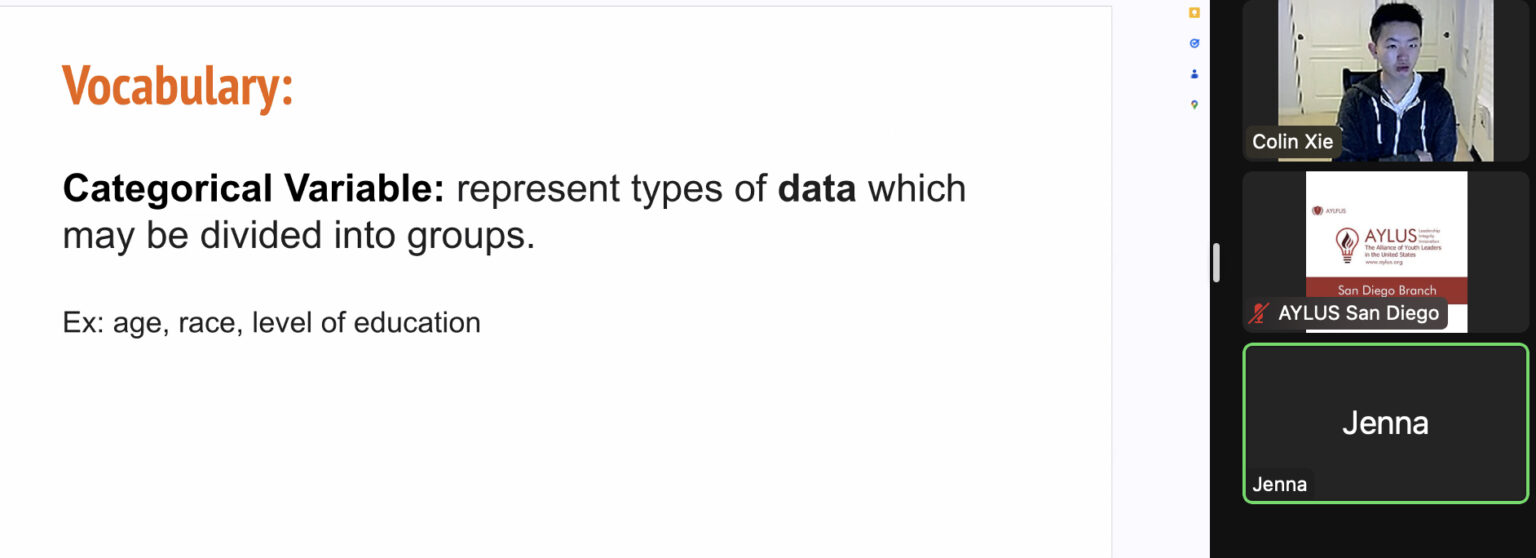Open Google Keep from the side panel
This screenshot has width=1536, height=558.
coord(1194,13)
